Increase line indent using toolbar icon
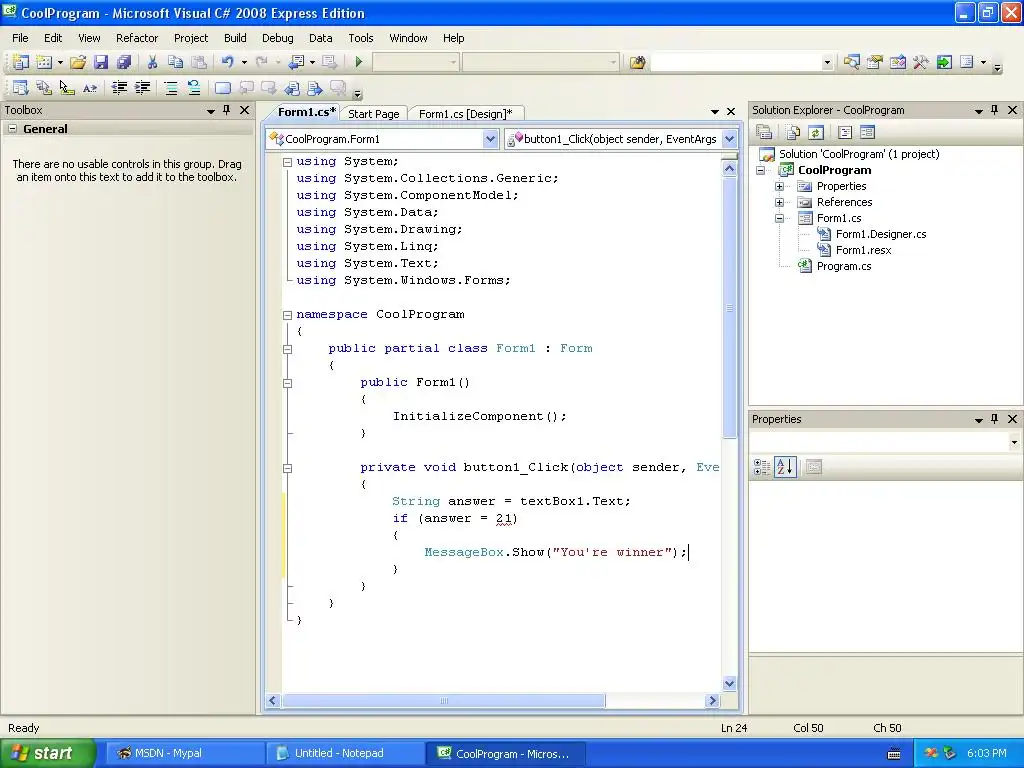This screenshot has width=1024, height=768. pyautogui.click(x=142, y=88)
